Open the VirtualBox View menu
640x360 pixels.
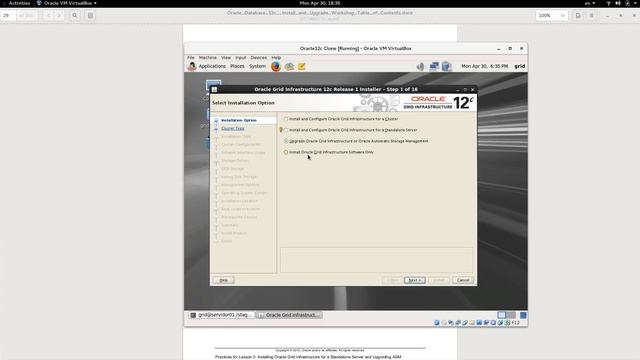coord(226,58)
